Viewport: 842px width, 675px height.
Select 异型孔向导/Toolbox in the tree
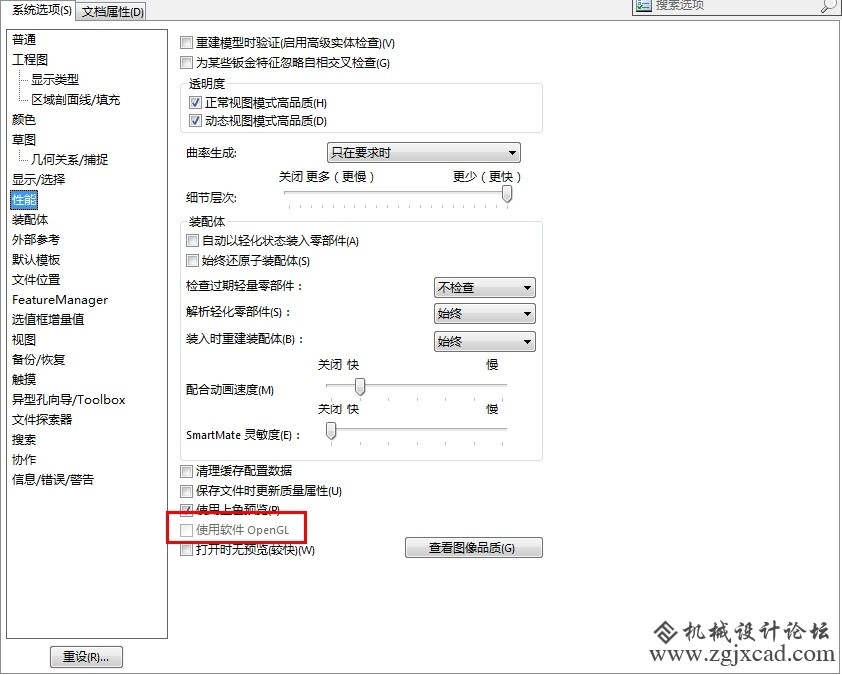click(68, 400)
